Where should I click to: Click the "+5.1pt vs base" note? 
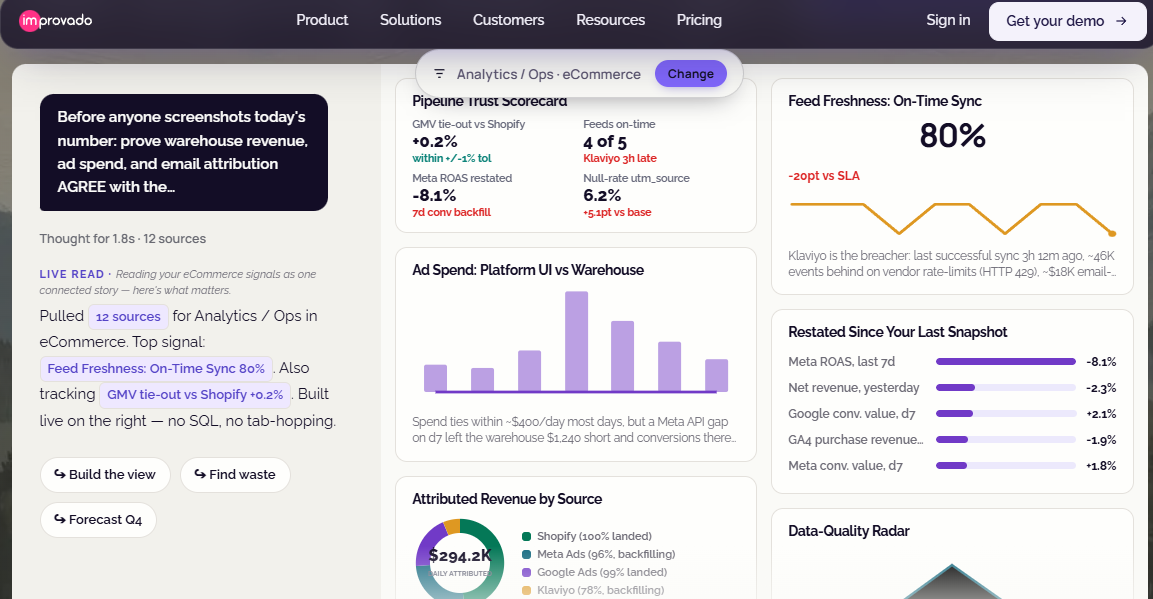[617, 212]
